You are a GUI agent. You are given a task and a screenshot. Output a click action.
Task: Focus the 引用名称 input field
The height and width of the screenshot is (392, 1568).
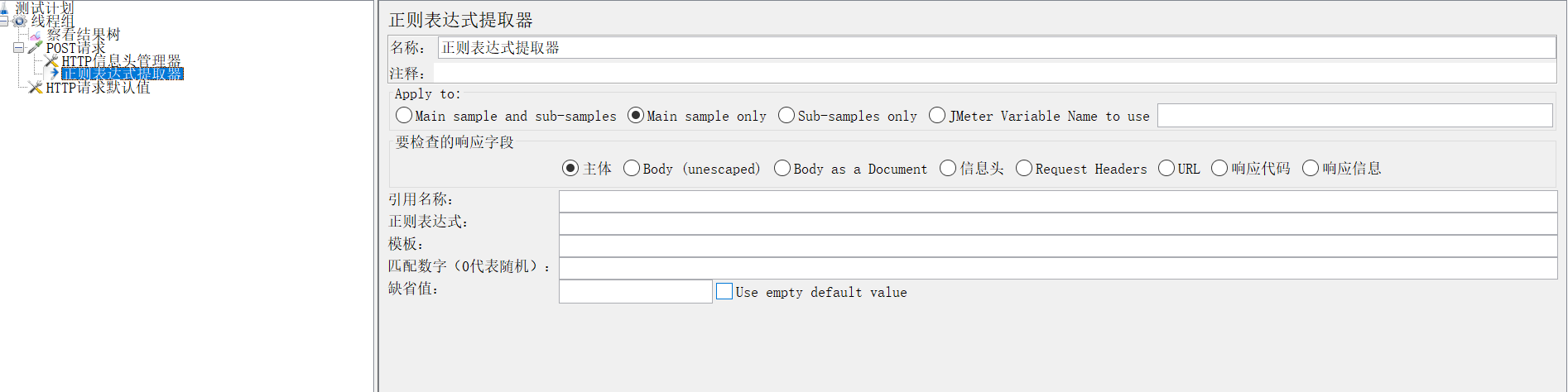[x=1058, y=201]
